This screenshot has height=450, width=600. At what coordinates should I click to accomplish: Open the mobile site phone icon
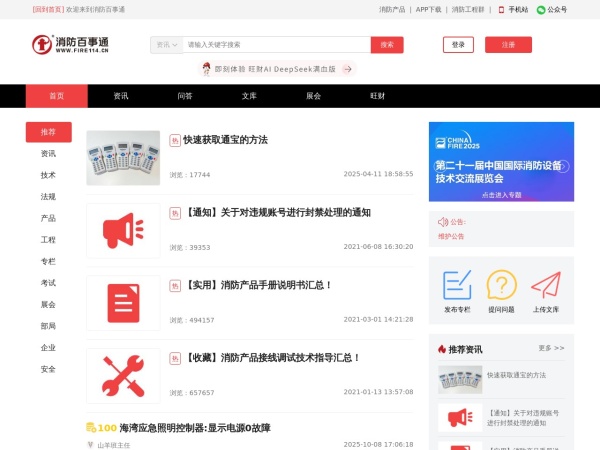(x=501, y=10)
